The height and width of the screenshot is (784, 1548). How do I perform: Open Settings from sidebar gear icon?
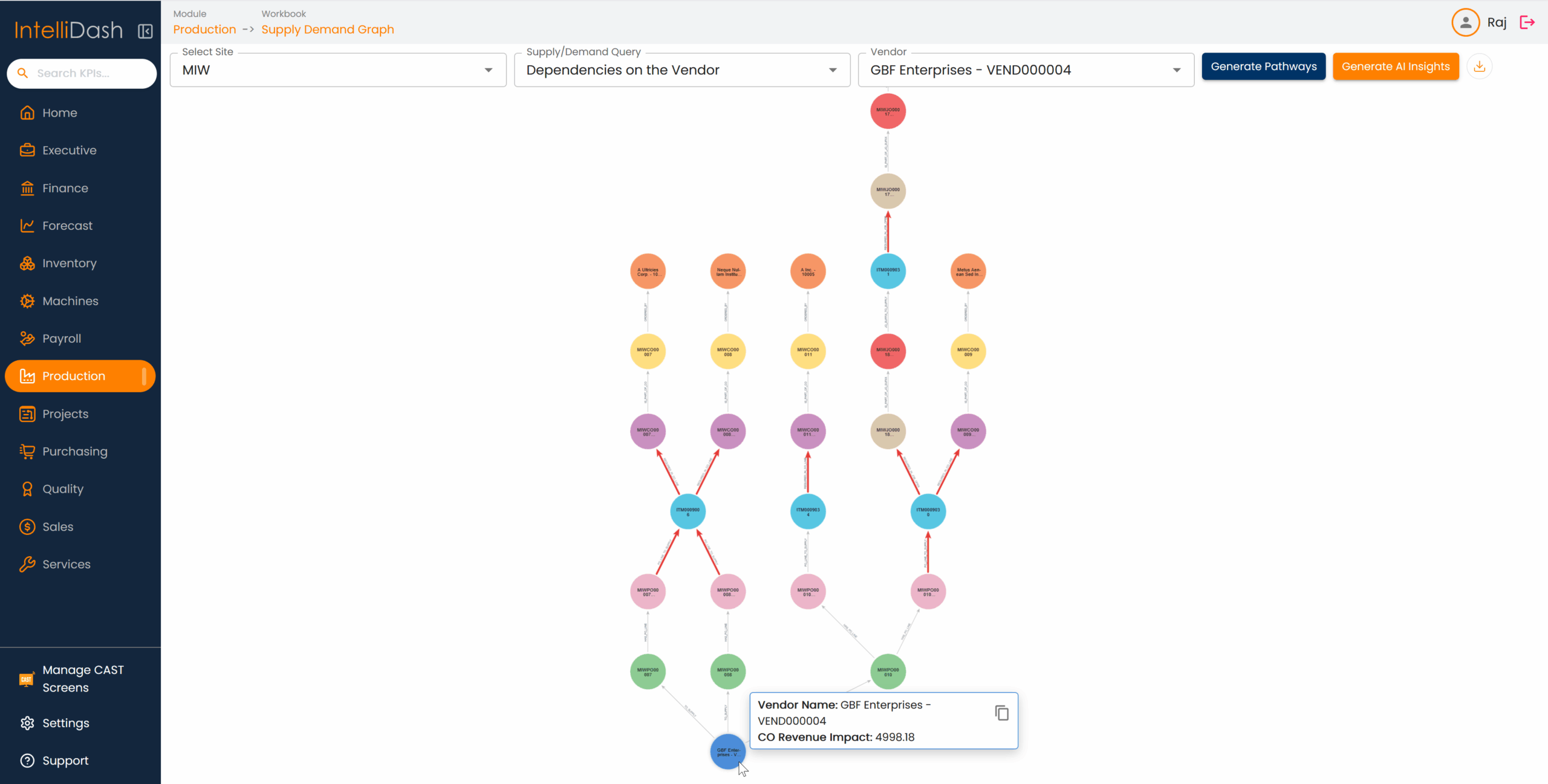(65, 723)
